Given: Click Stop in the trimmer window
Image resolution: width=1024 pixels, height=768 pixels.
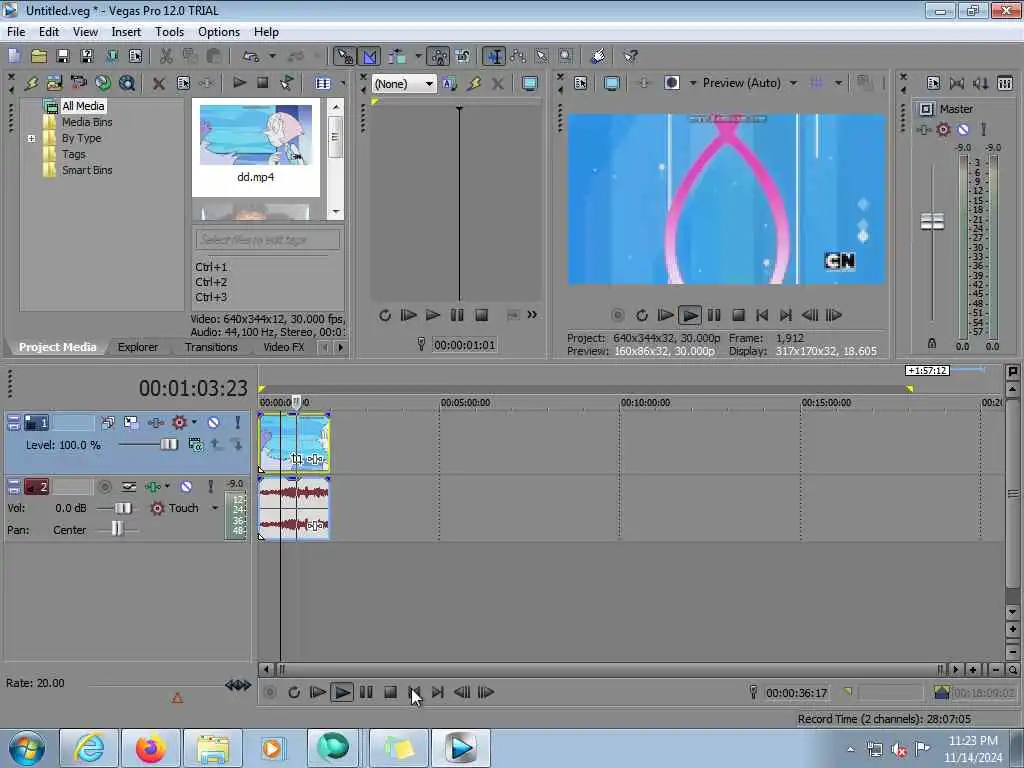Looking at the screenshot, I should click(x=482, y=315).
